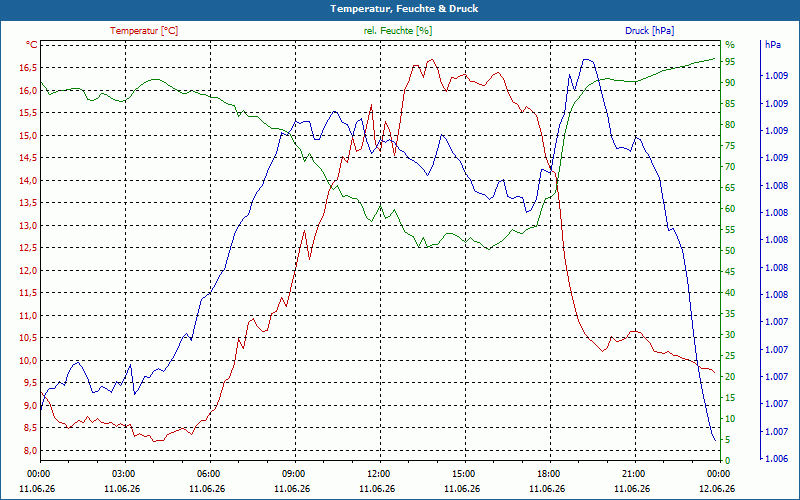Click the '13,5' temperature tick label
The image size is (800, 500).
28,203
